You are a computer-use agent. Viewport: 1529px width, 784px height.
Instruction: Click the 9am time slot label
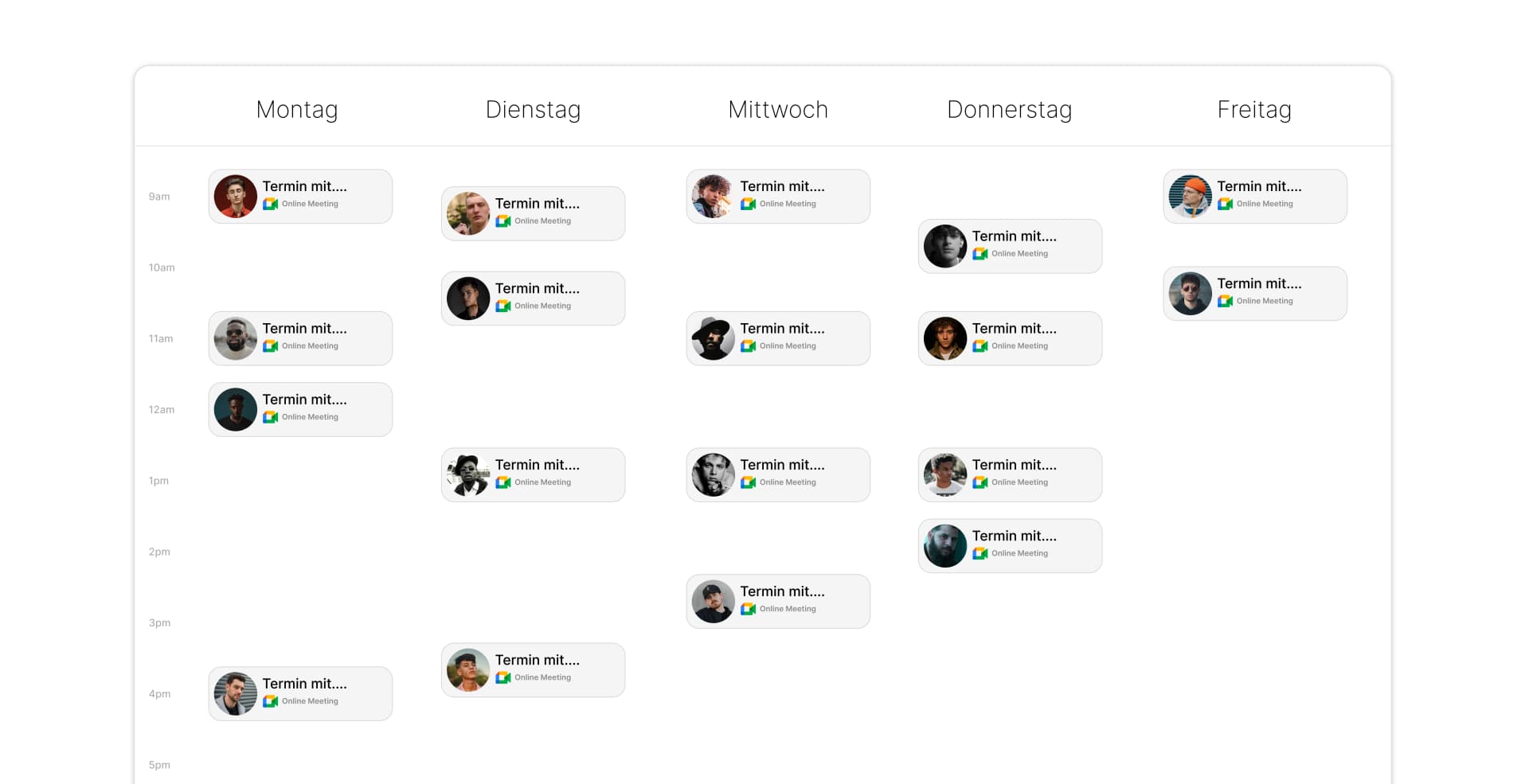click(159, 197)
